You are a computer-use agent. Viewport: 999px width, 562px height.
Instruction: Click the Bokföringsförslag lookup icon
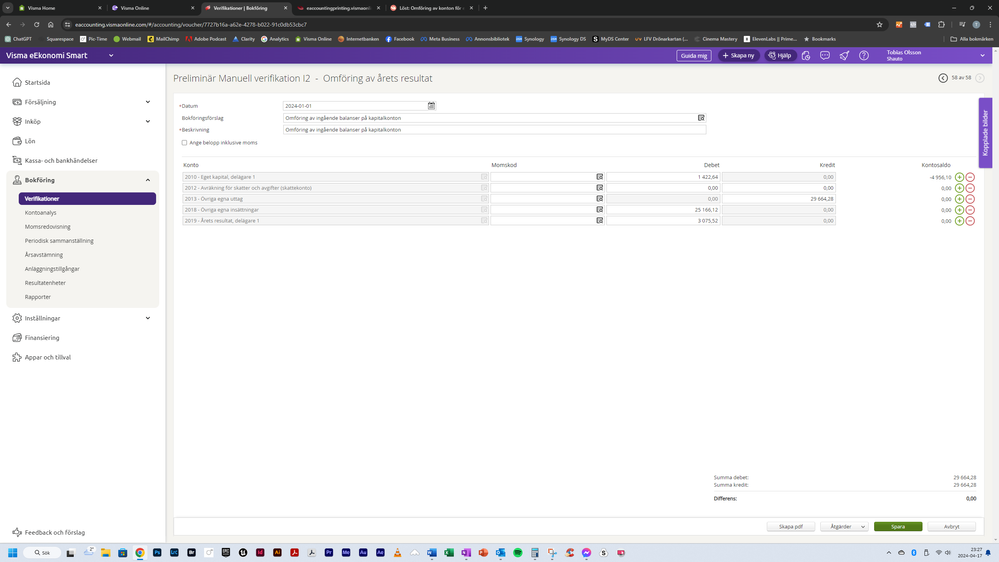[701, 118]
